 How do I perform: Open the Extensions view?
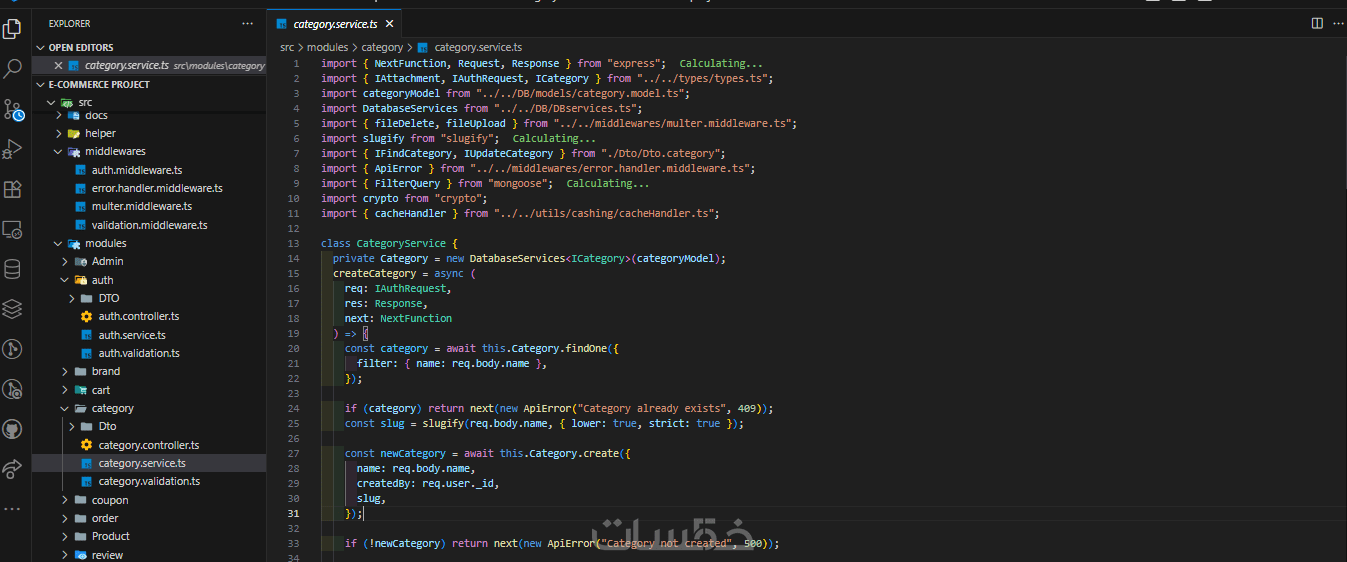pos(13,189)
